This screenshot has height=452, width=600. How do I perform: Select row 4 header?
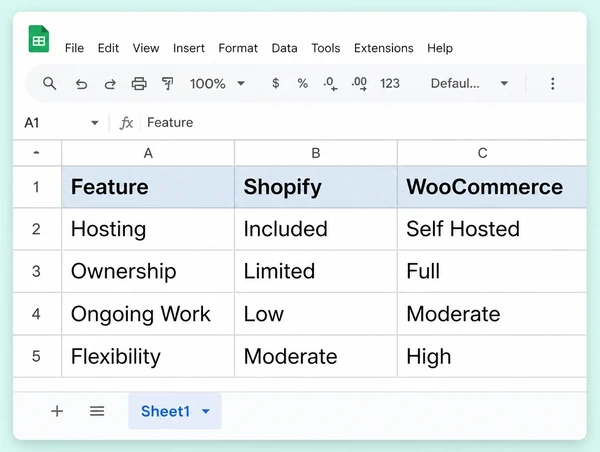37,314
